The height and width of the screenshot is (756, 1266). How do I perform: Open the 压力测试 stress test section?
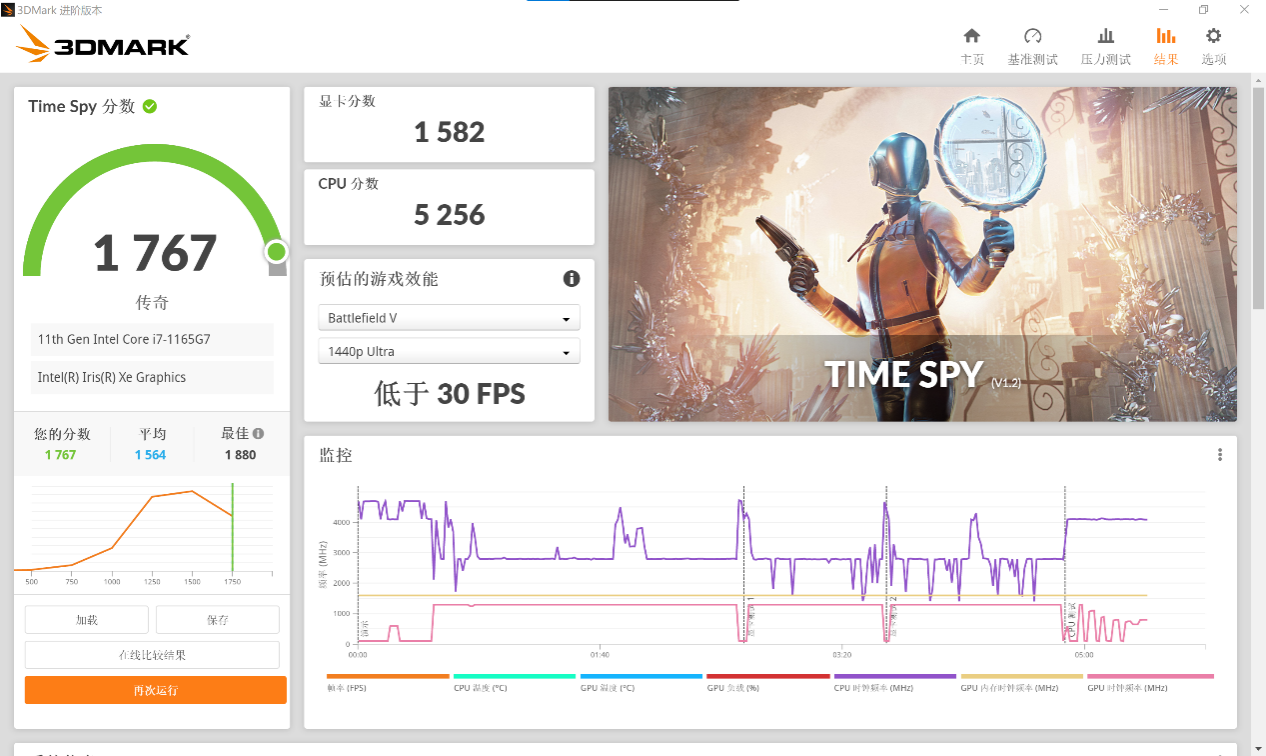pos(1106,47)
